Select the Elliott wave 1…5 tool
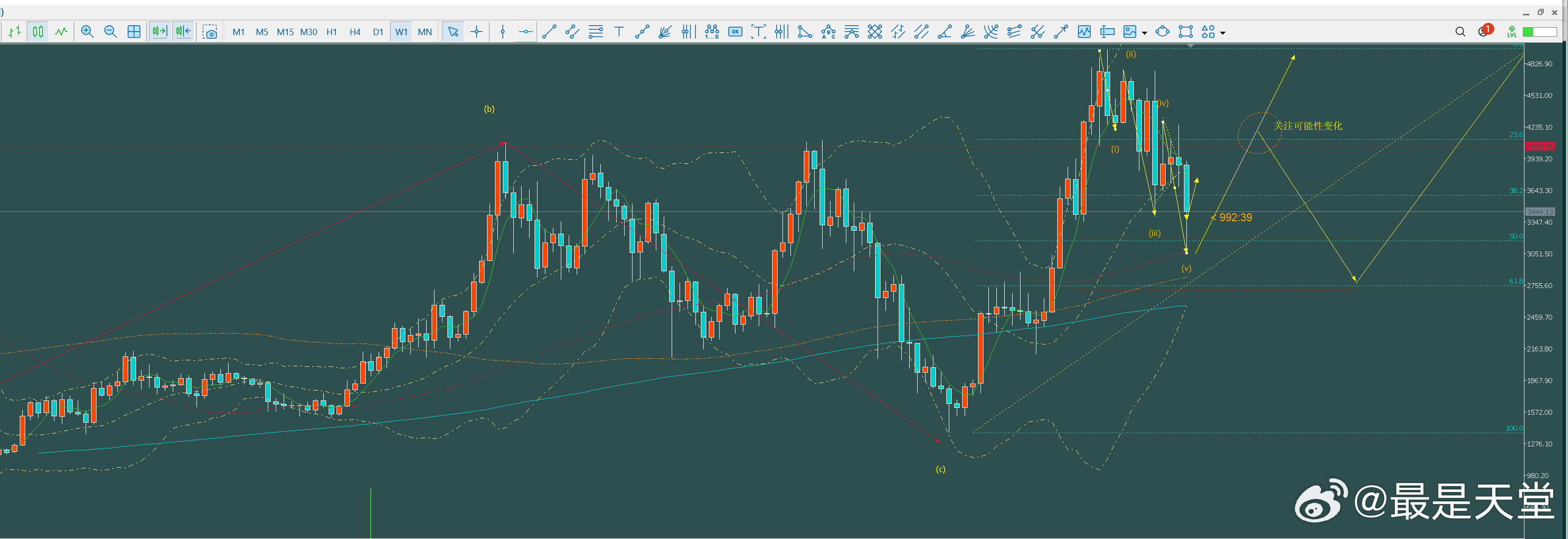Screen dimensions: 1568x539 tap(712, 32)
